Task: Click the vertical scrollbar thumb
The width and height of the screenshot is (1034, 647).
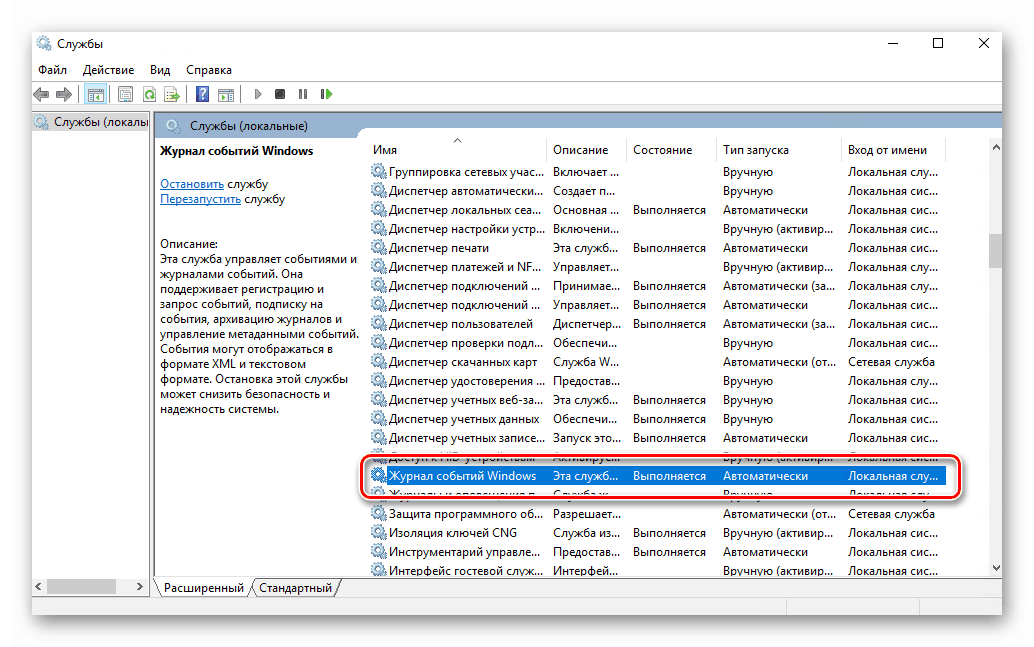Action: pyautogui.click(x=996, y=251)
